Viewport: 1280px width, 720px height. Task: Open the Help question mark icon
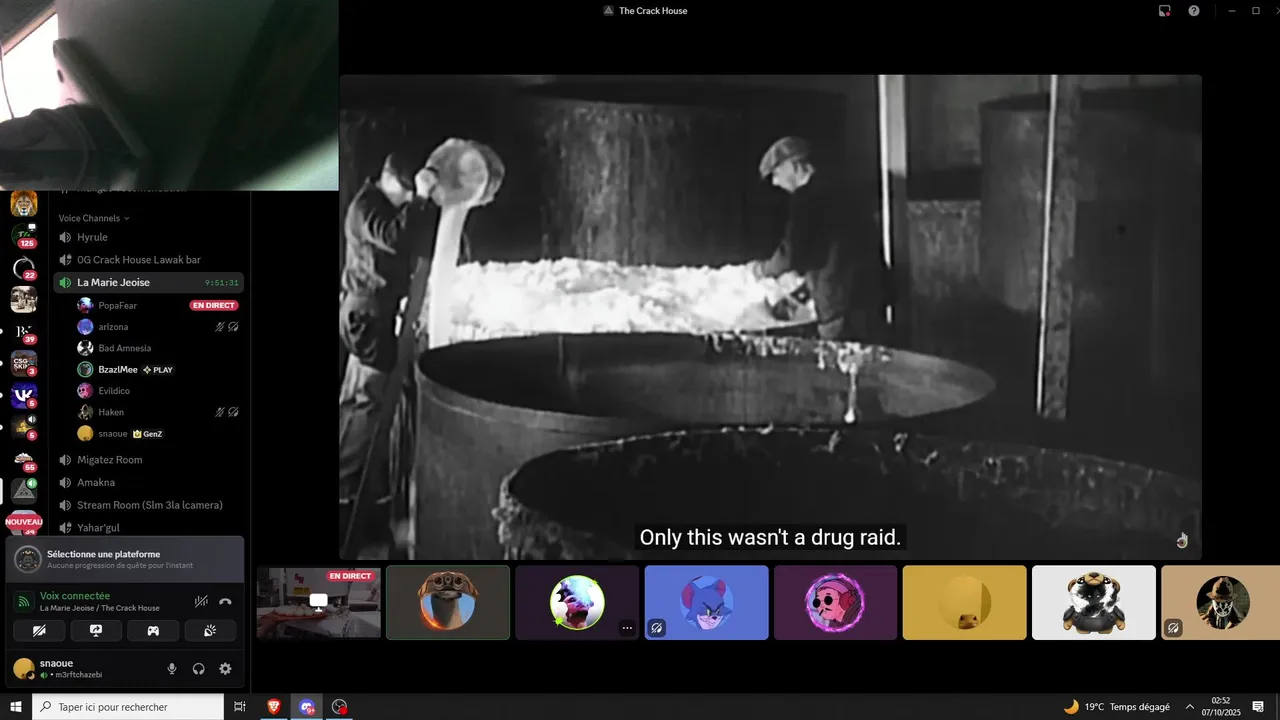pyautogui.click(x=1194, y=11)
